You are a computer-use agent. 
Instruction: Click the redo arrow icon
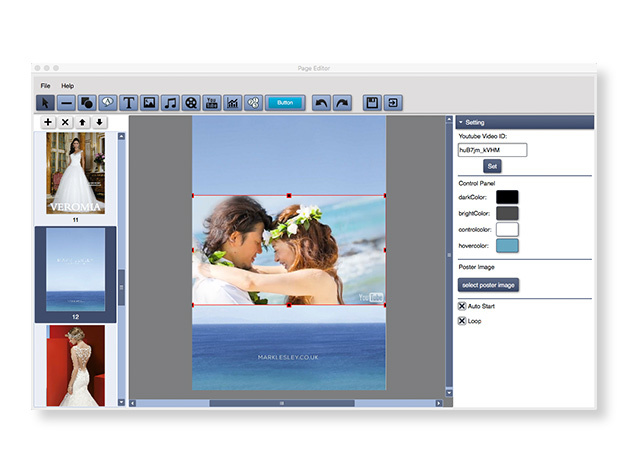(341, 102)
